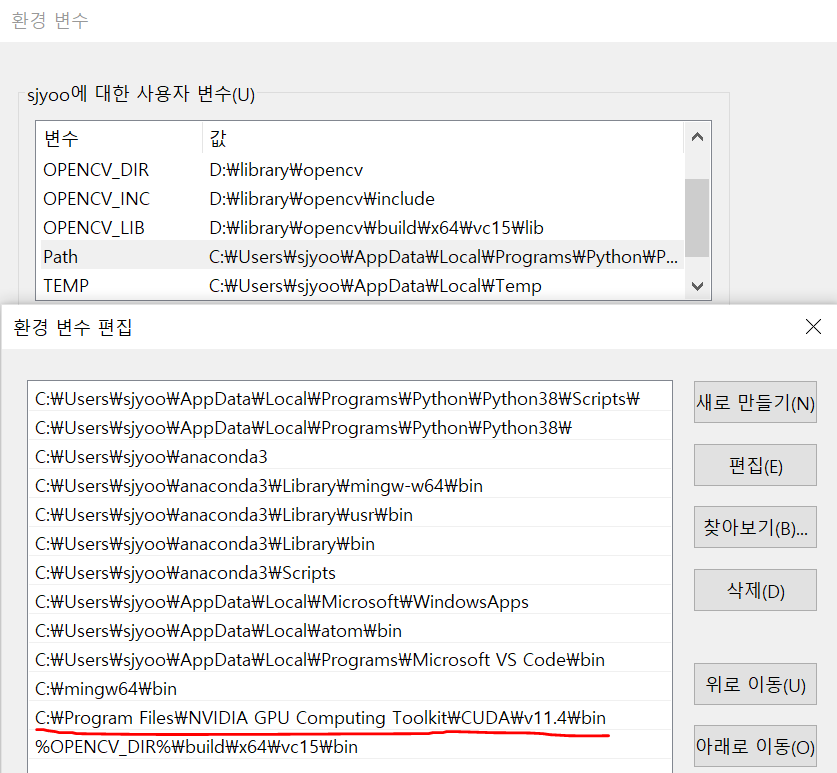The height and width of the screenshot is (773, 837).
Task: Click the 값 column header
Action: pyautogui.click(x=443, y=138)
